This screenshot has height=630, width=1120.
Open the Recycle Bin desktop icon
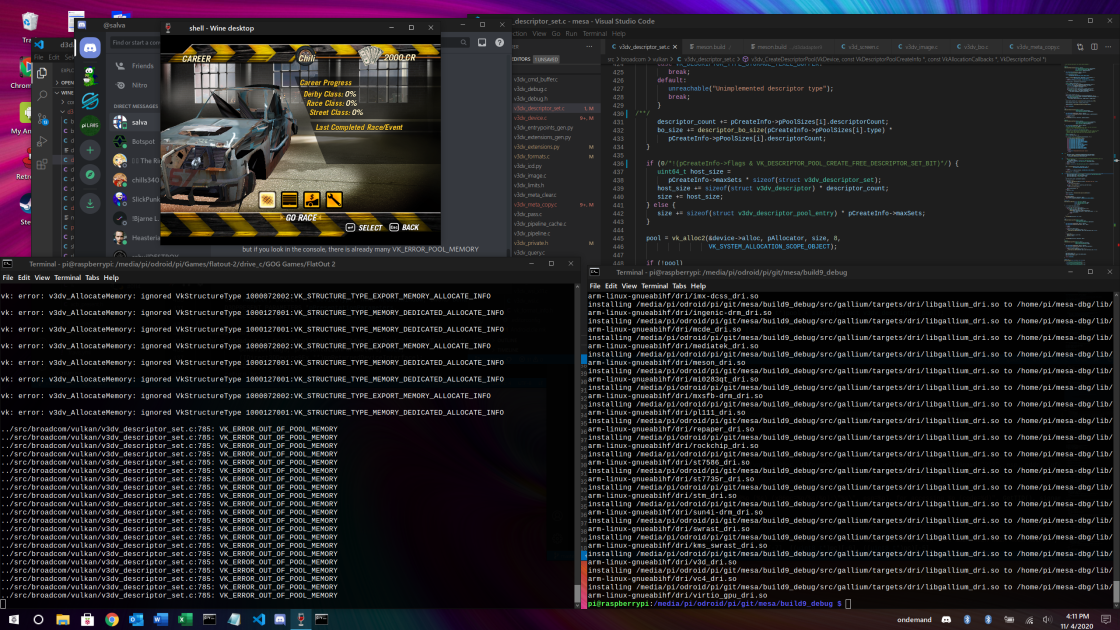(30, 22)
